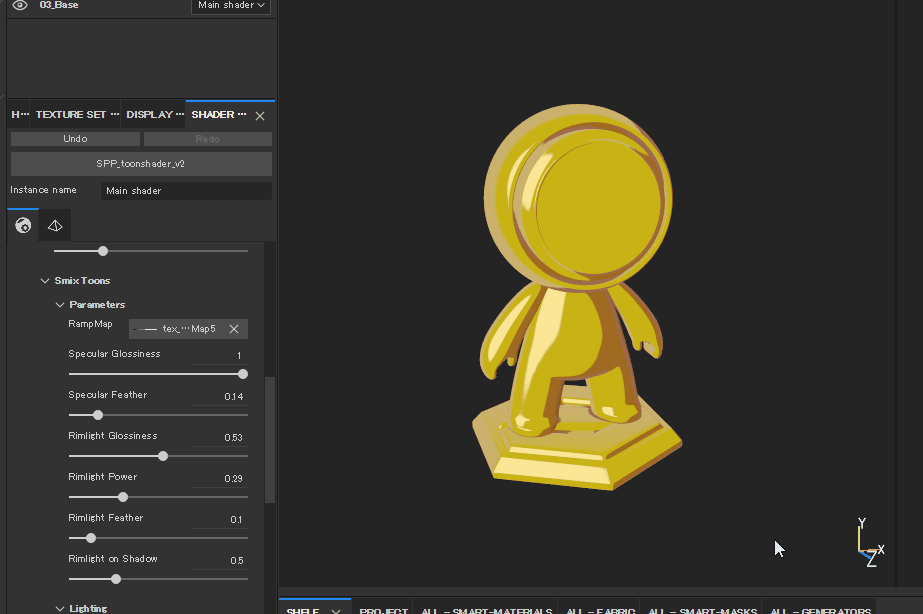Viewport: 923px width, 614px height.
Task: Edit the Instance name field
Action: tap(186, 191)
